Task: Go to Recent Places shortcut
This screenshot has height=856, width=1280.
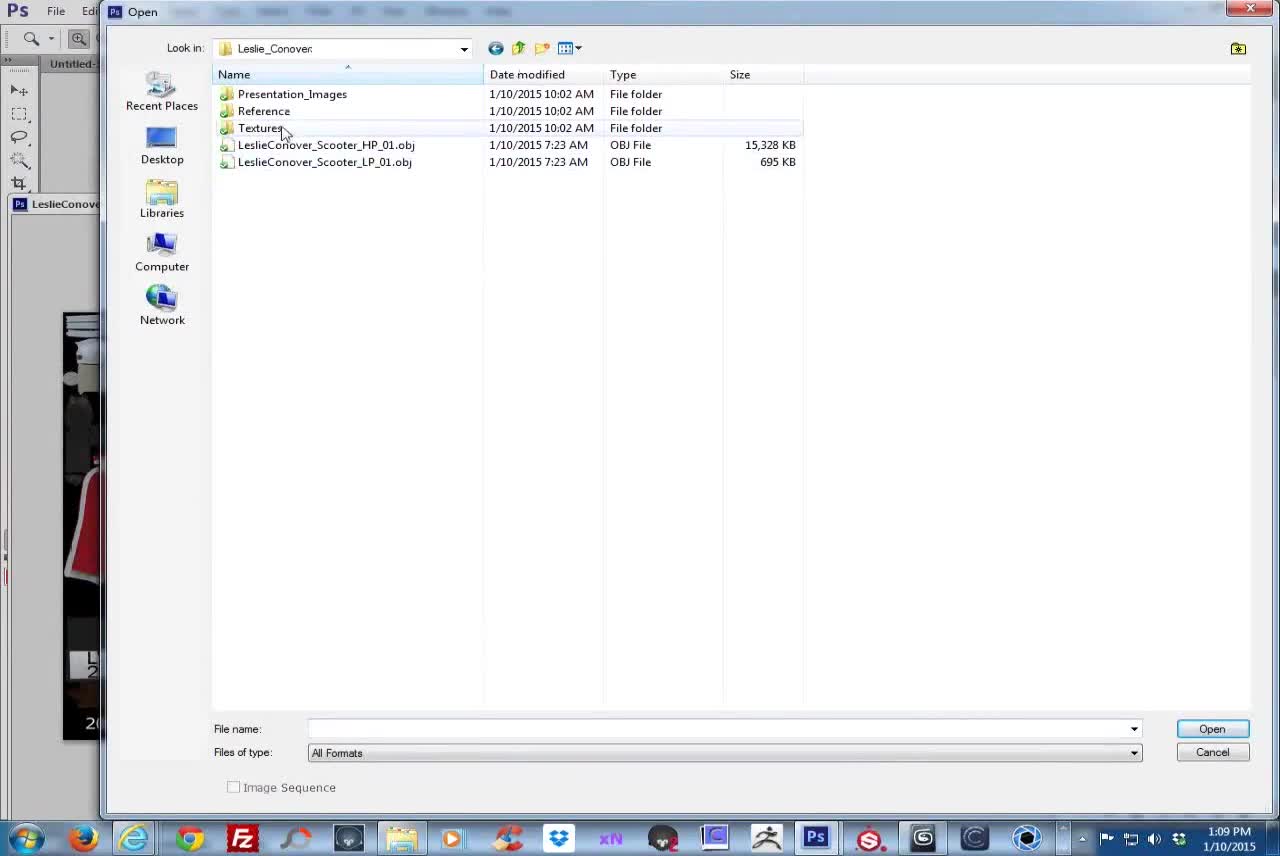Action: pos(162,91)
